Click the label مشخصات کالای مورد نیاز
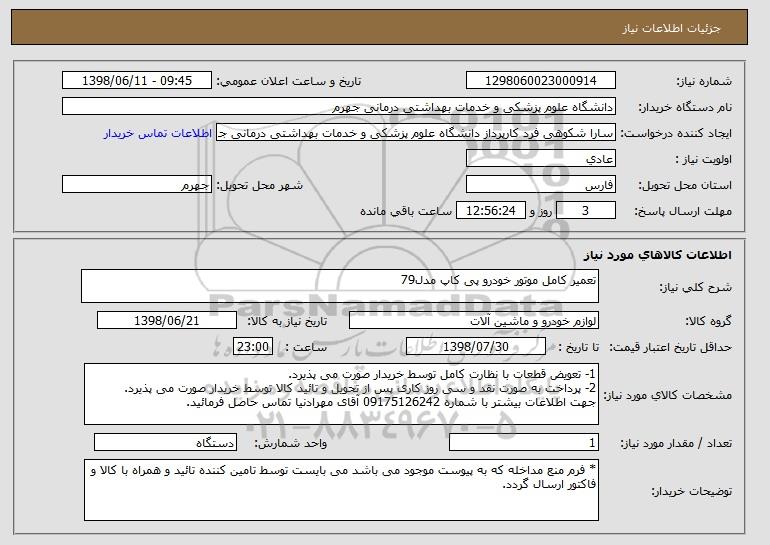The width and height of the screenshot is (770, 545). [x=668, y=395]
